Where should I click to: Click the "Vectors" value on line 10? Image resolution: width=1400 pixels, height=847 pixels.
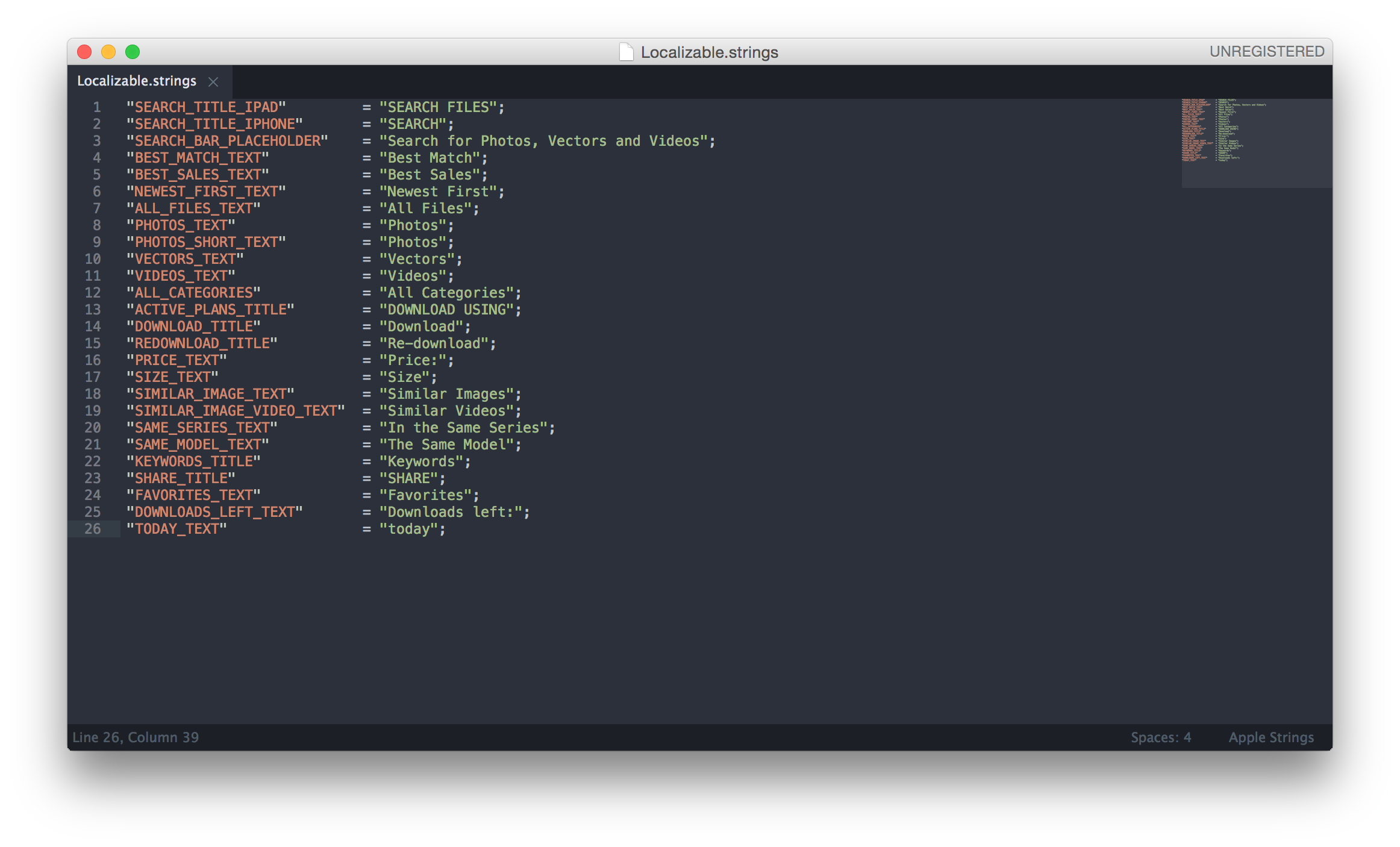pyautogui.click(x=417, y=258)
